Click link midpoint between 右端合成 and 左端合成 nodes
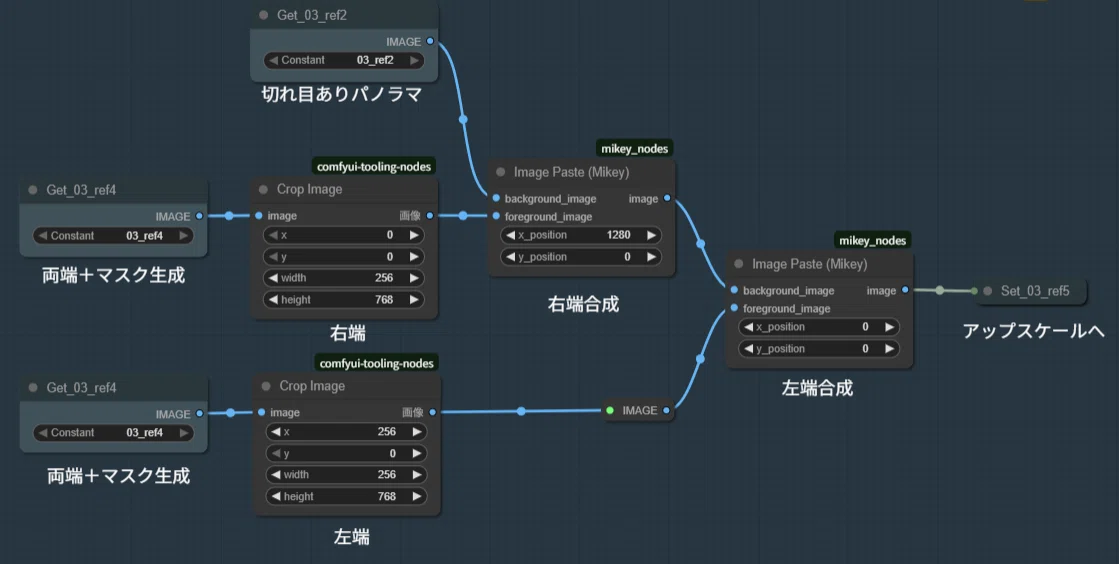The image size is (1119, 564). point(701,244)
